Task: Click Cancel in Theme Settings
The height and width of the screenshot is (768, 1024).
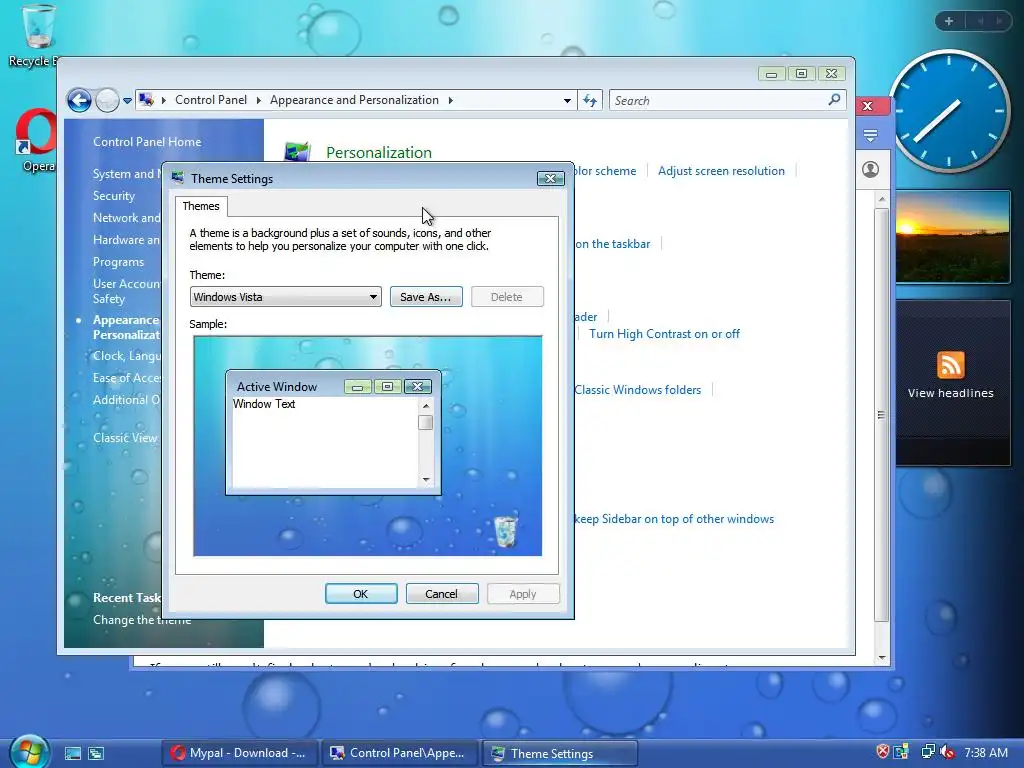Action: click(441, 594)
